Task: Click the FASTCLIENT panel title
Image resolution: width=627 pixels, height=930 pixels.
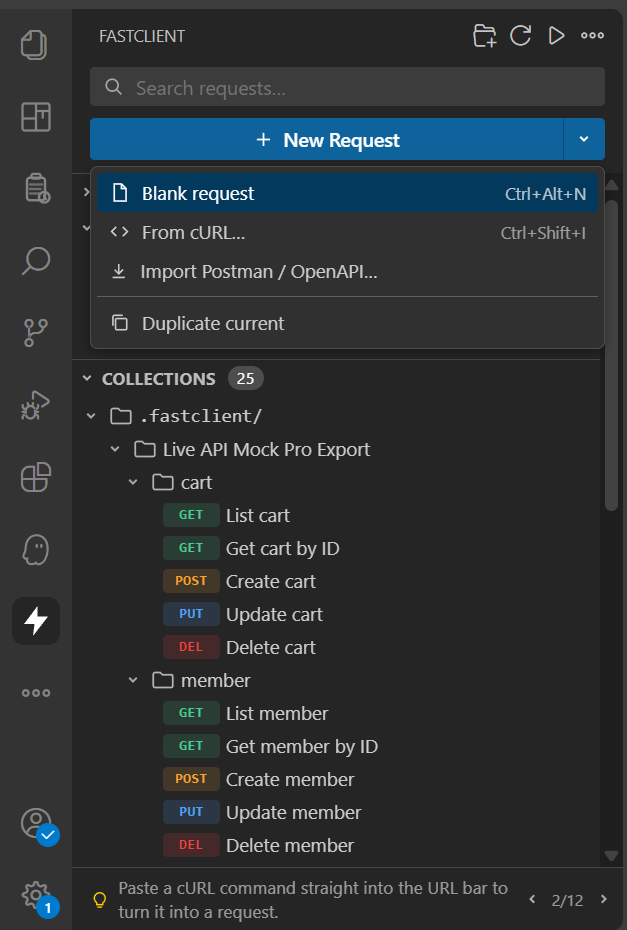Action: 142,36
